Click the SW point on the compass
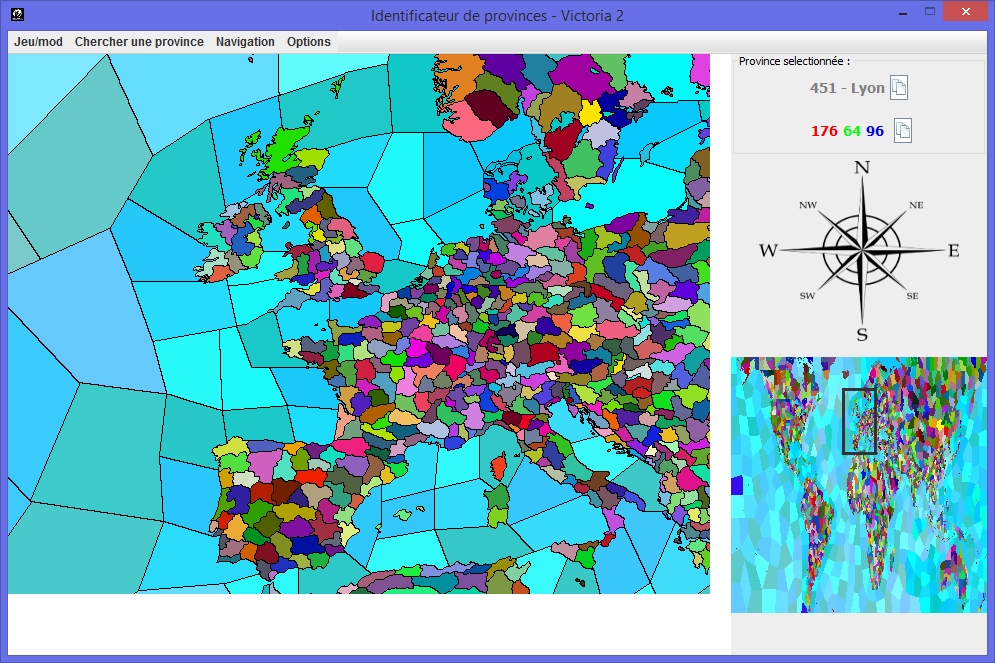 pos(807,296)
